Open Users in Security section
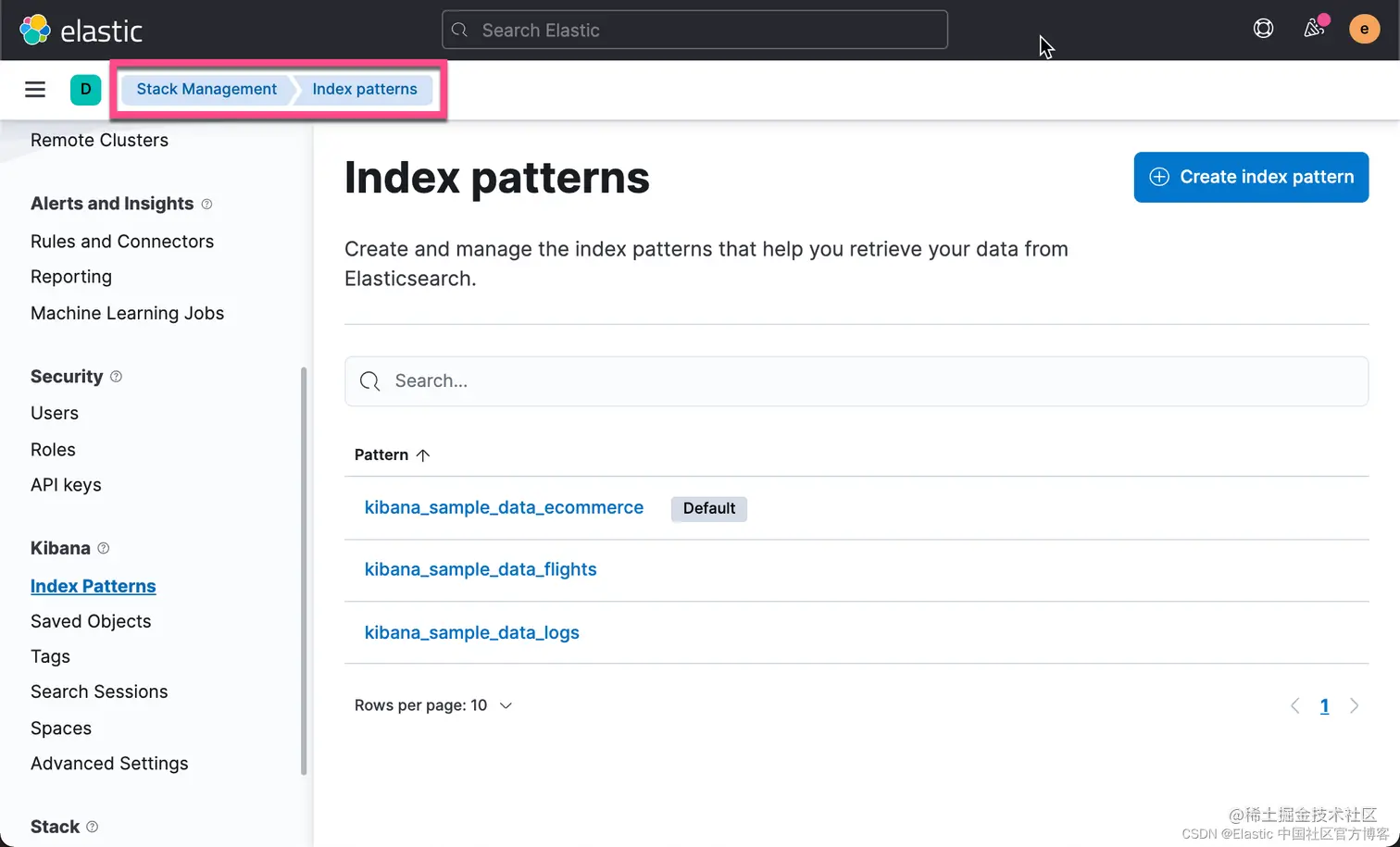The width and height of the screenshot is (1400, 847). pyautogui.click(x=55, y=413)
